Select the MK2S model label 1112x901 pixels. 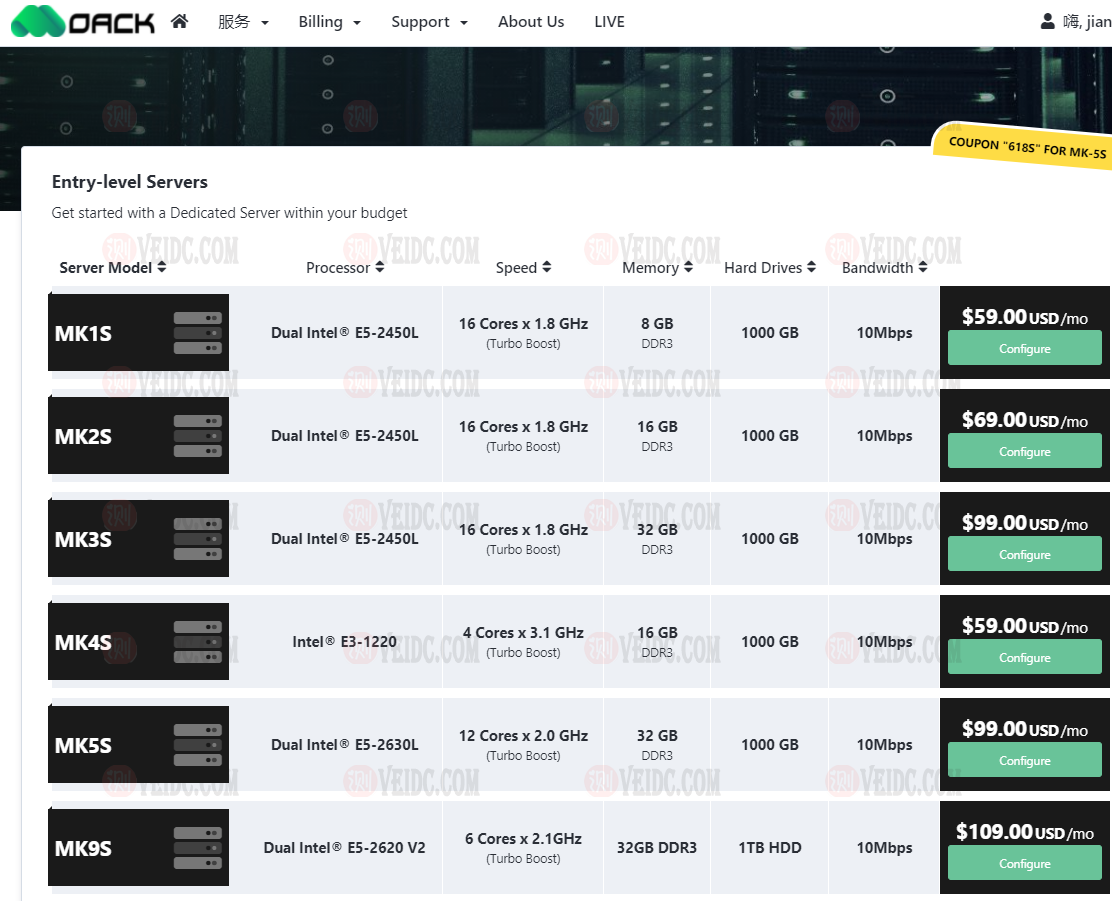click(x=83, y=436)
